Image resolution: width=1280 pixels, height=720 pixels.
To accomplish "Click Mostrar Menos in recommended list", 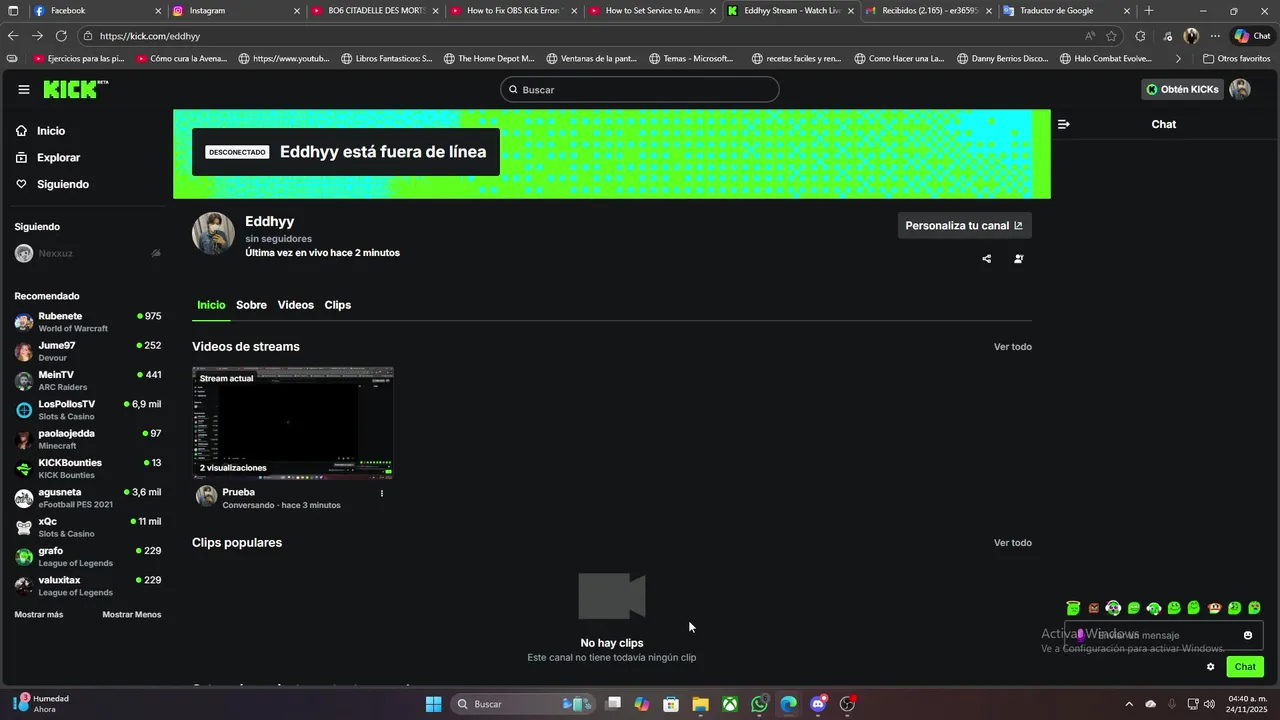I will click(x=132, y=615).
